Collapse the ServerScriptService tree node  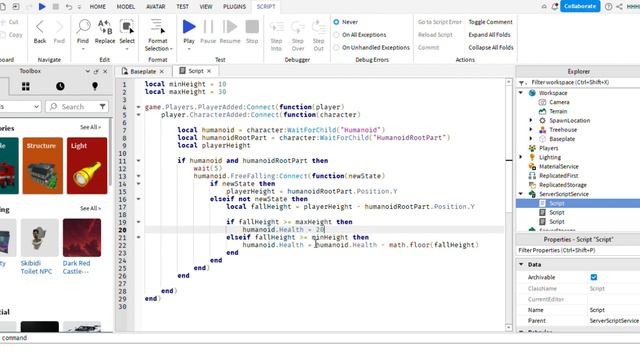[521, 194]
